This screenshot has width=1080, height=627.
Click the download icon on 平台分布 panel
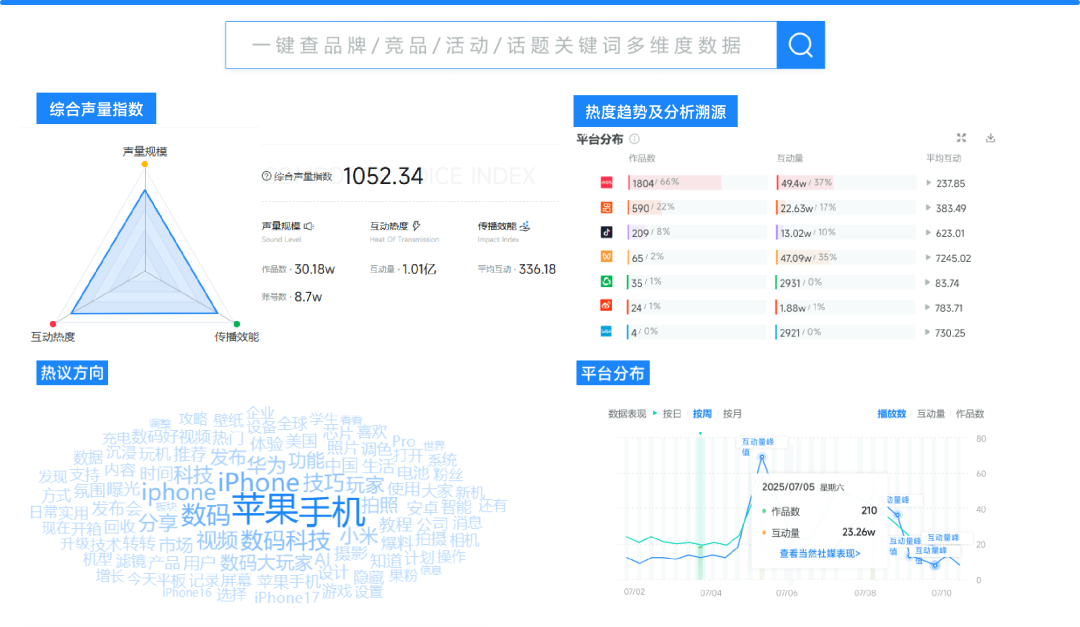click(991, 138)
